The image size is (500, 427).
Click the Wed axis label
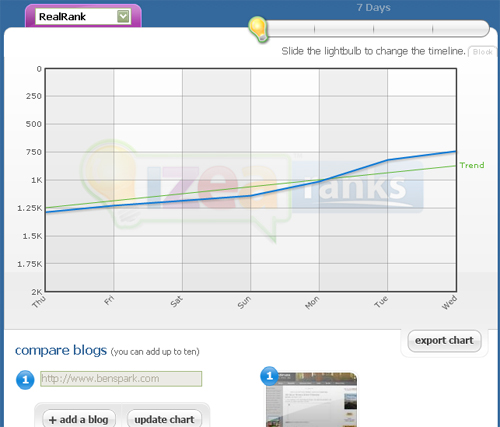[x=449, y=303]
